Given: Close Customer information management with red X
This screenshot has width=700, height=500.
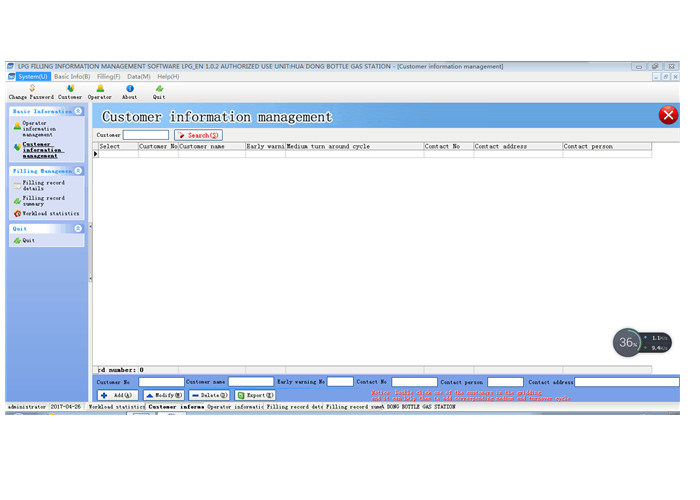Looking at the screenshot, I should tap(668, 115).
